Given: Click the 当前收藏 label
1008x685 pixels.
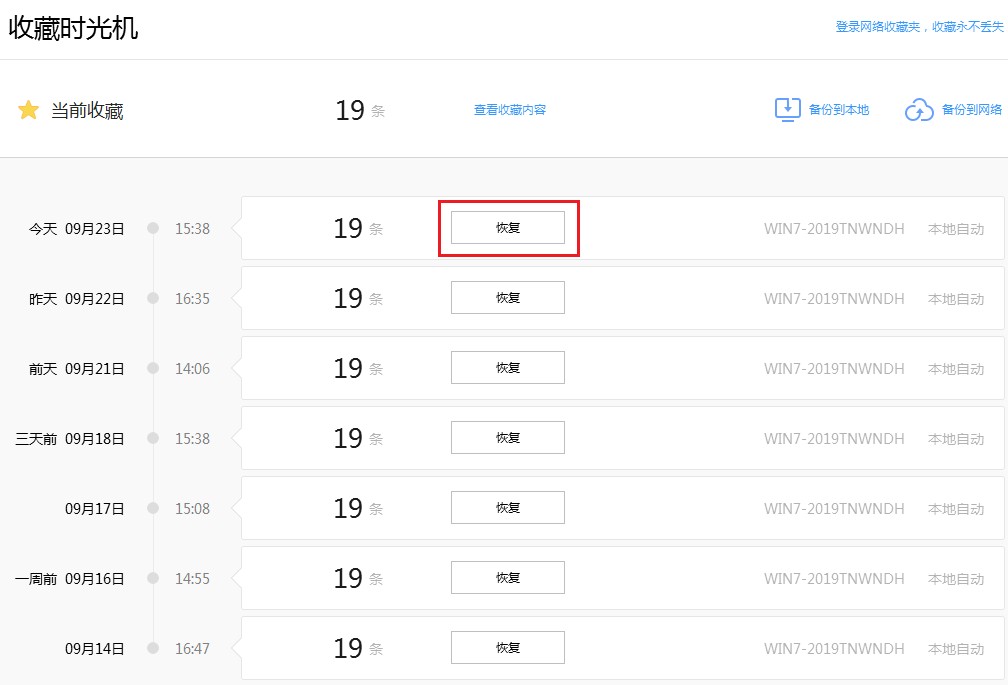Looking at the screenshot, I should (87, 111).
